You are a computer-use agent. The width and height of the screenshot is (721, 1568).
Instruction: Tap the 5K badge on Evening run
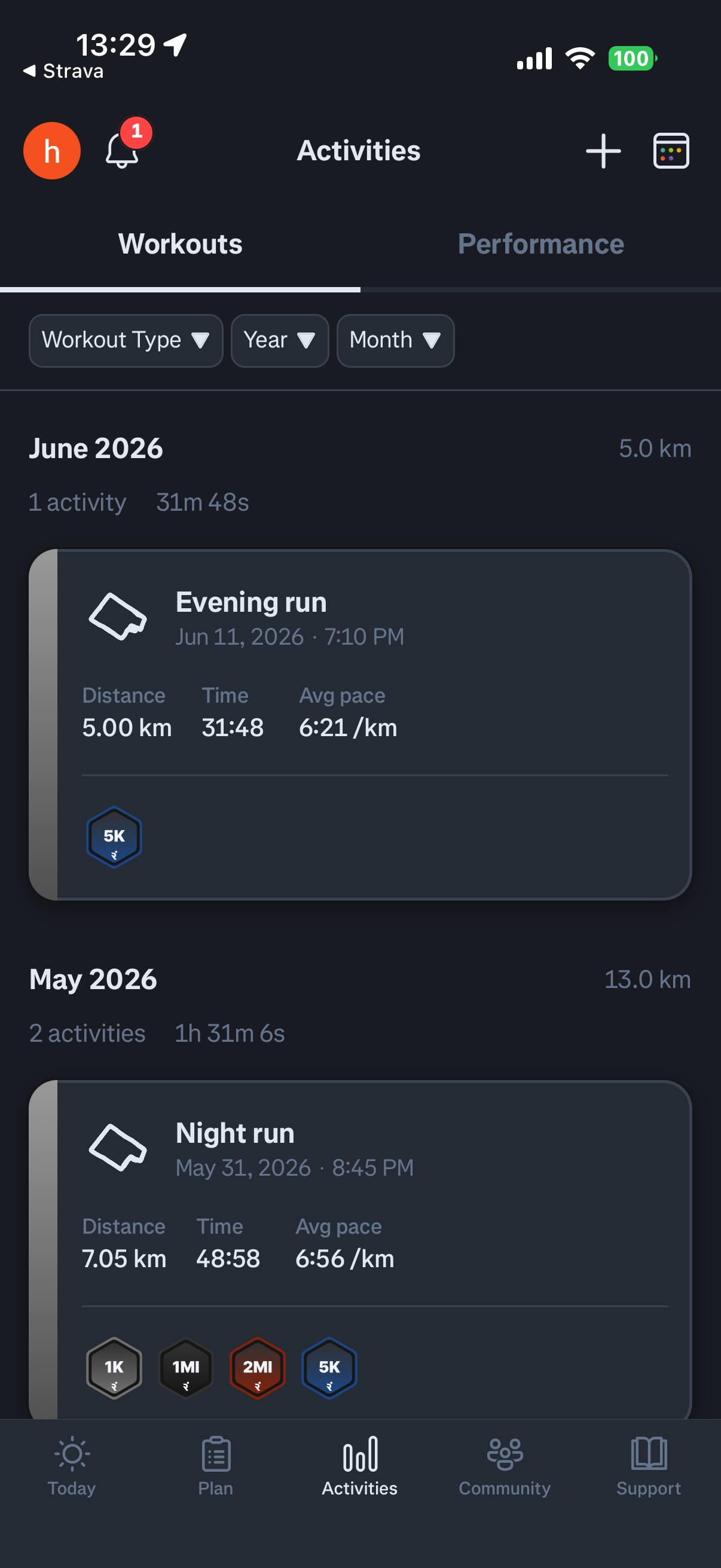114,837
